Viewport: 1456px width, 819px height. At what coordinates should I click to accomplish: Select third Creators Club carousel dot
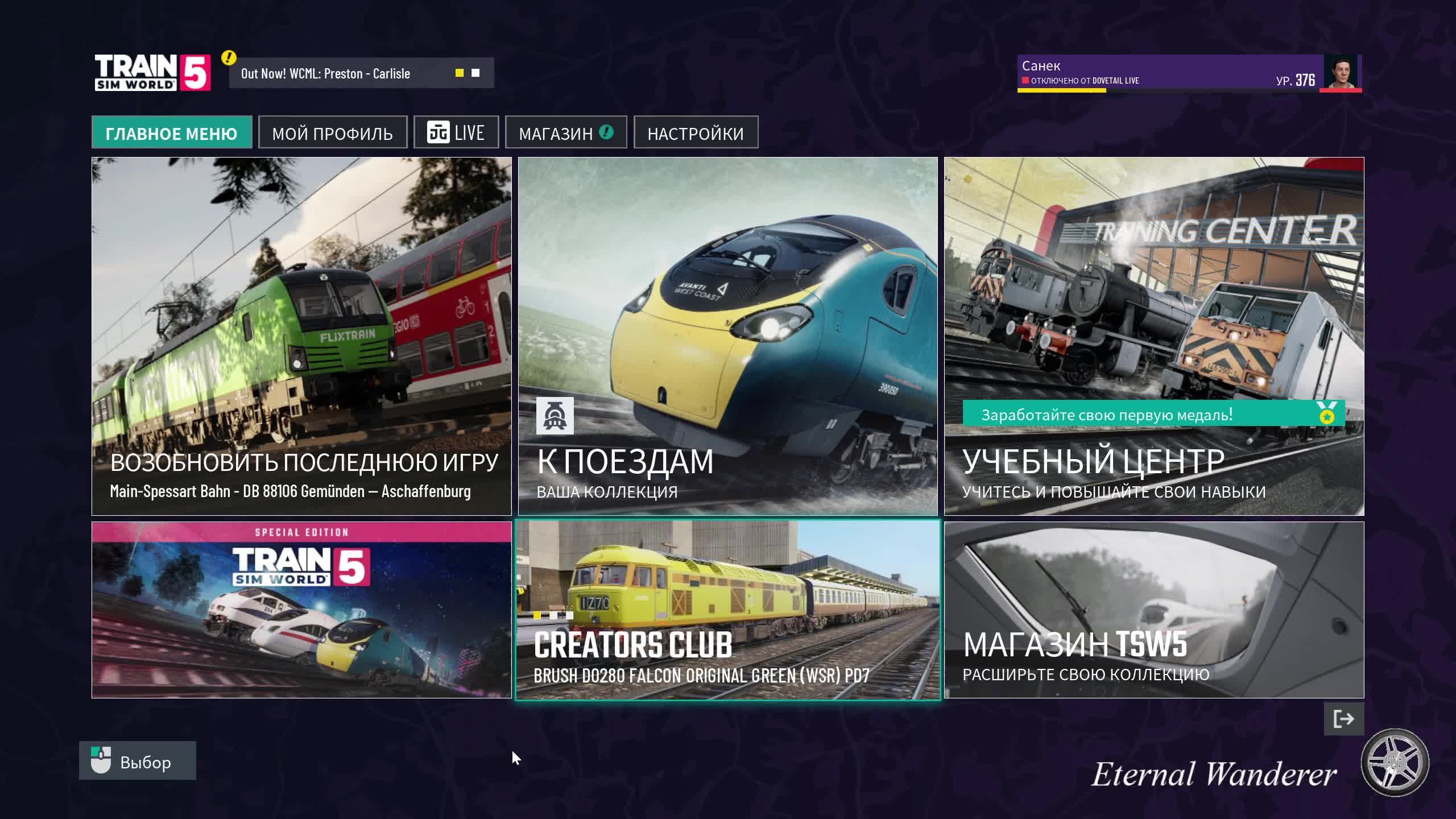[569, 615]
